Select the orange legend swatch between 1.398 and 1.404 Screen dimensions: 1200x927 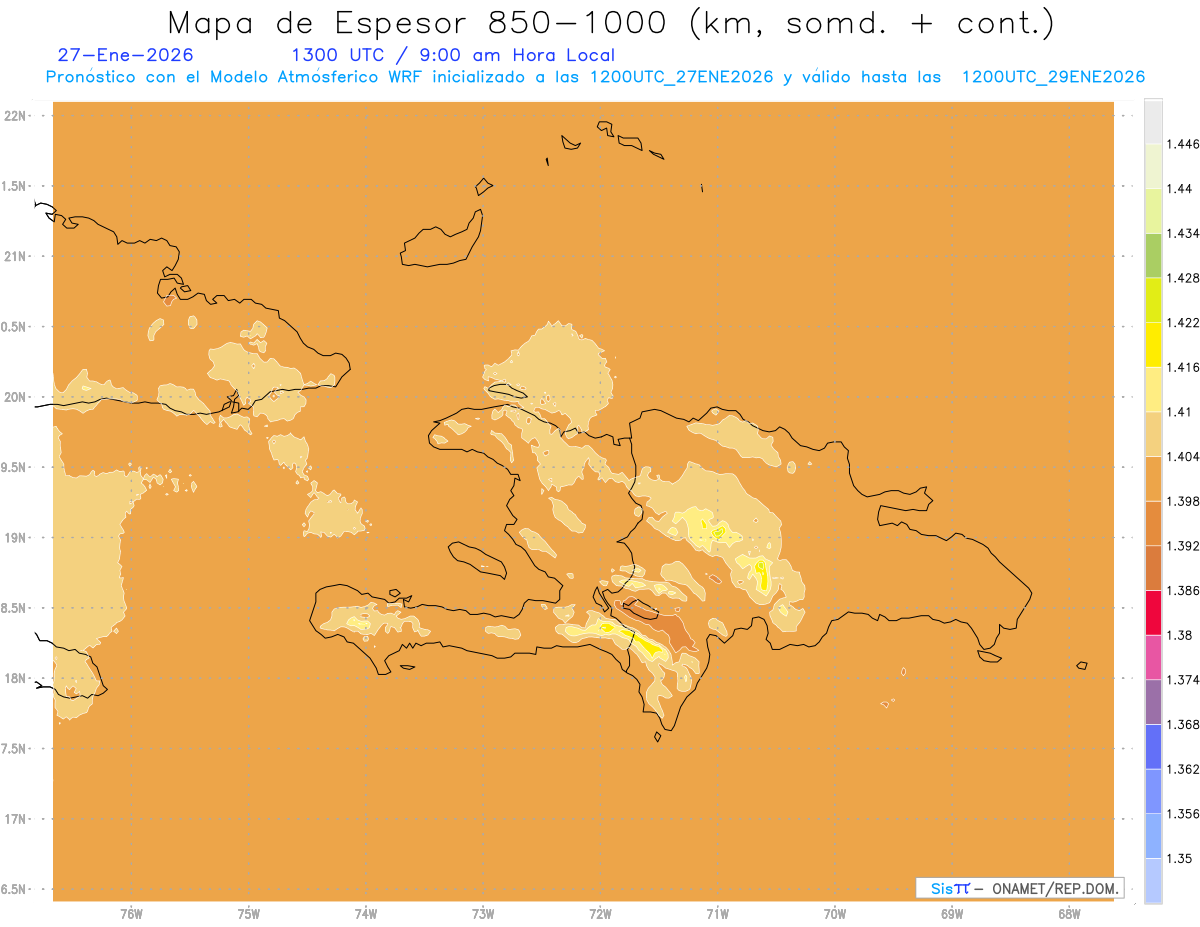point(1153,478)
